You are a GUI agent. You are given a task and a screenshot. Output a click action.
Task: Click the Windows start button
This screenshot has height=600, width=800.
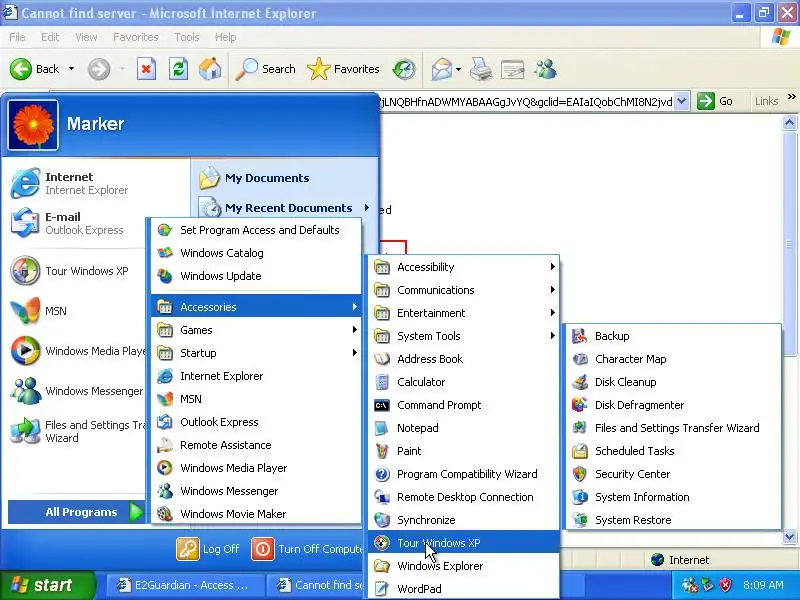pyautogui.click(x=46, y=585)
